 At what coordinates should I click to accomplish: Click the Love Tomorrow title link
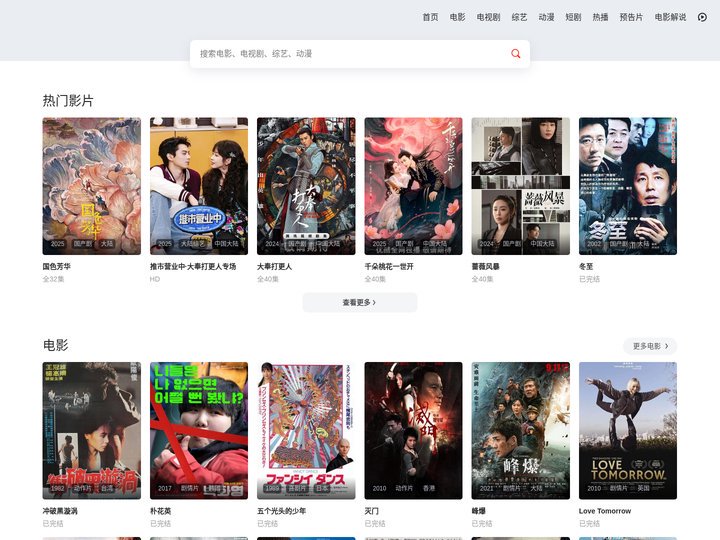pyautogui.click(x=605, y=511)
